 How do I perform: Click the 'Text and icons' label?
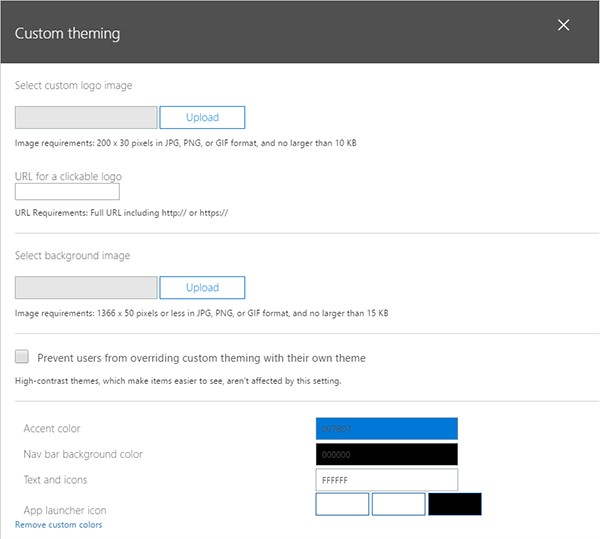coord(55,480)
